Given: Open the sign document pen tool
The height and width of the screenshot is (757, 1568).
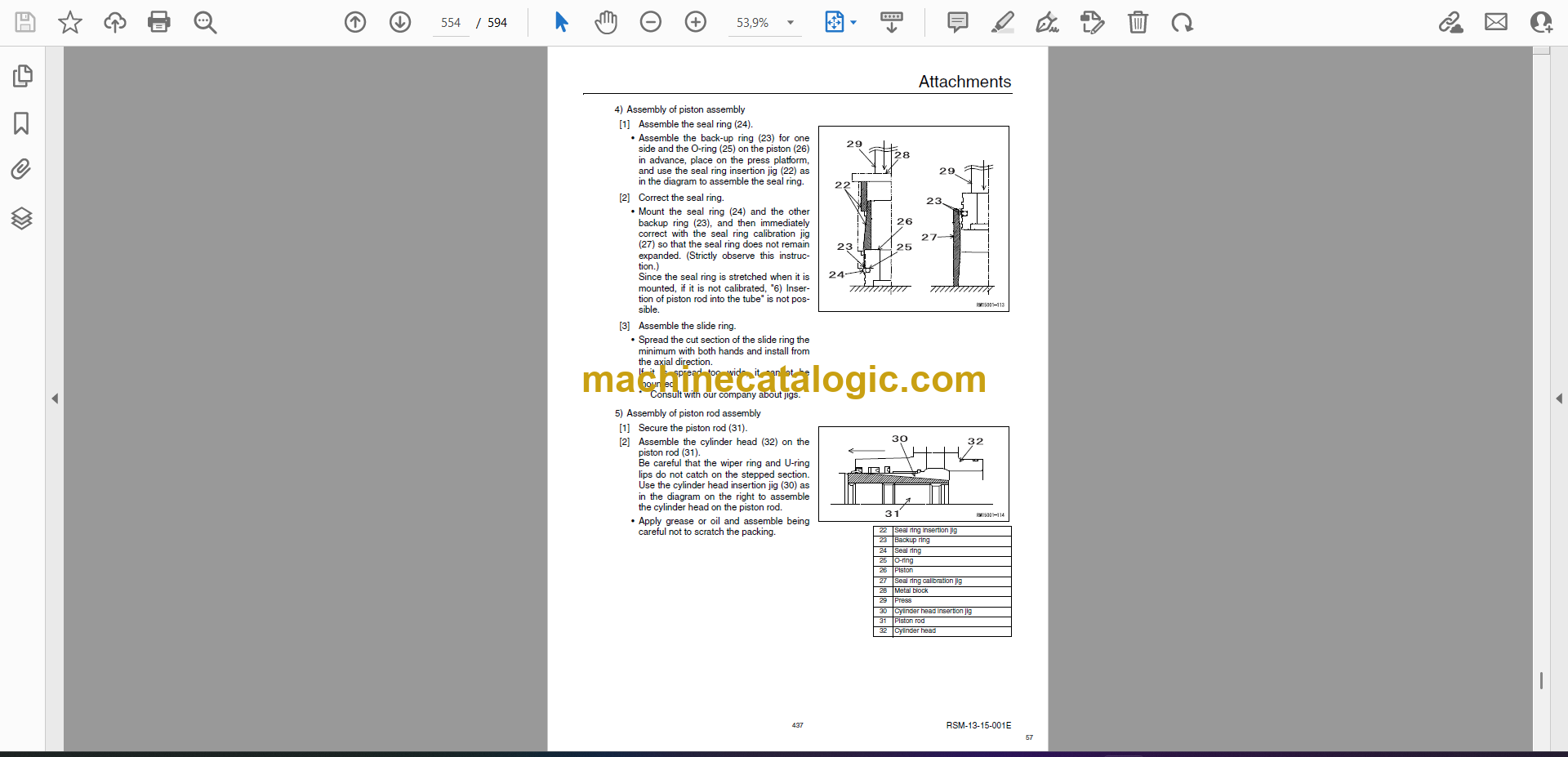Looking at the screenshot, I should coord(1047,22).
